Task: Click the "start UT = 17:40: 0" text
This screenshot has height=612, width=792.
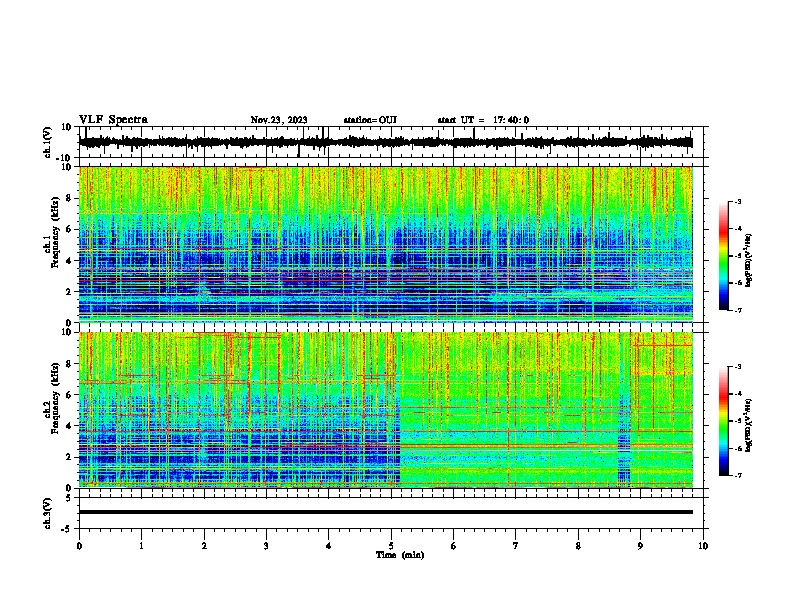Action: [483, 120]
